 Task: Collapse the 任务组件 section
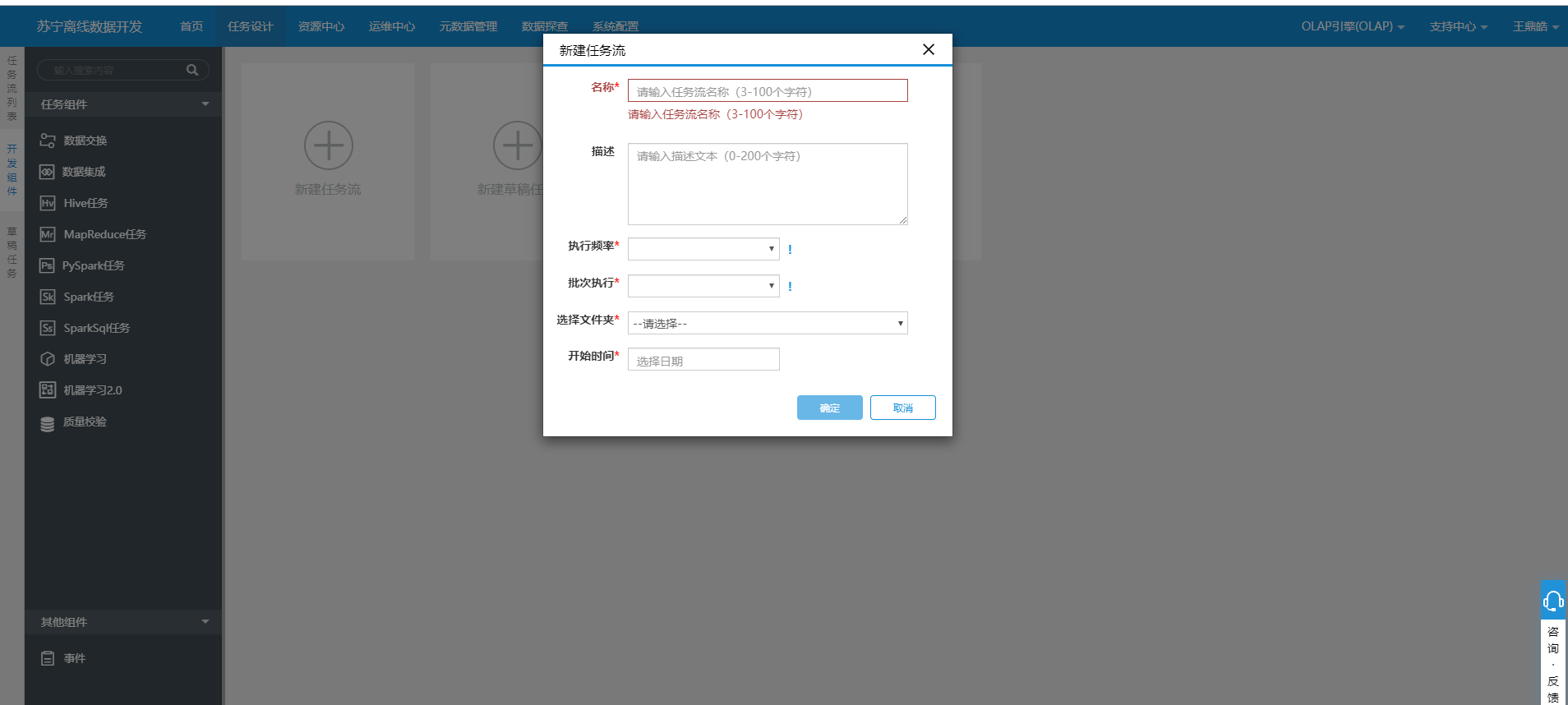click(205, 104)
